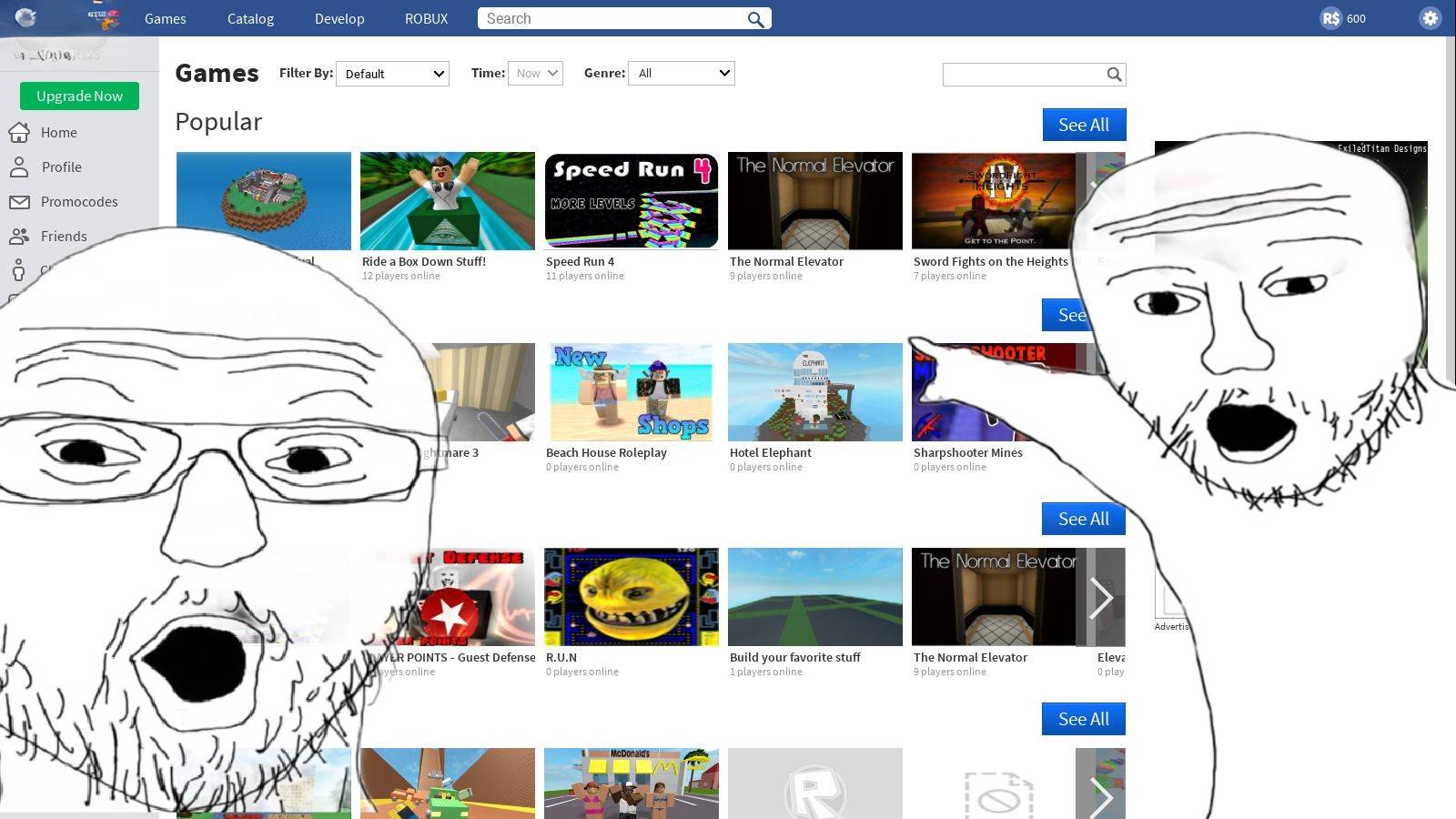Screen dimensions: 1456x819
Task: Open the Ride a Box Down Stuff! thumbnail
Action: point(448,201)
